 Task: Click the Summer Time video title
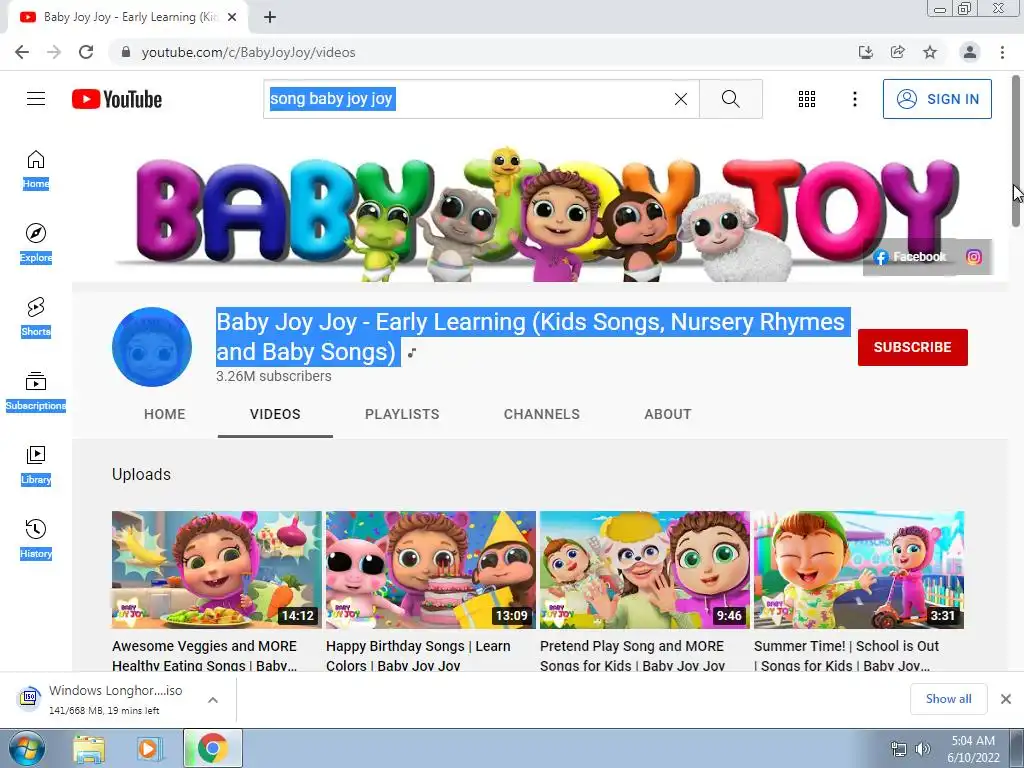pyautogui.click(x=846, y=654)
